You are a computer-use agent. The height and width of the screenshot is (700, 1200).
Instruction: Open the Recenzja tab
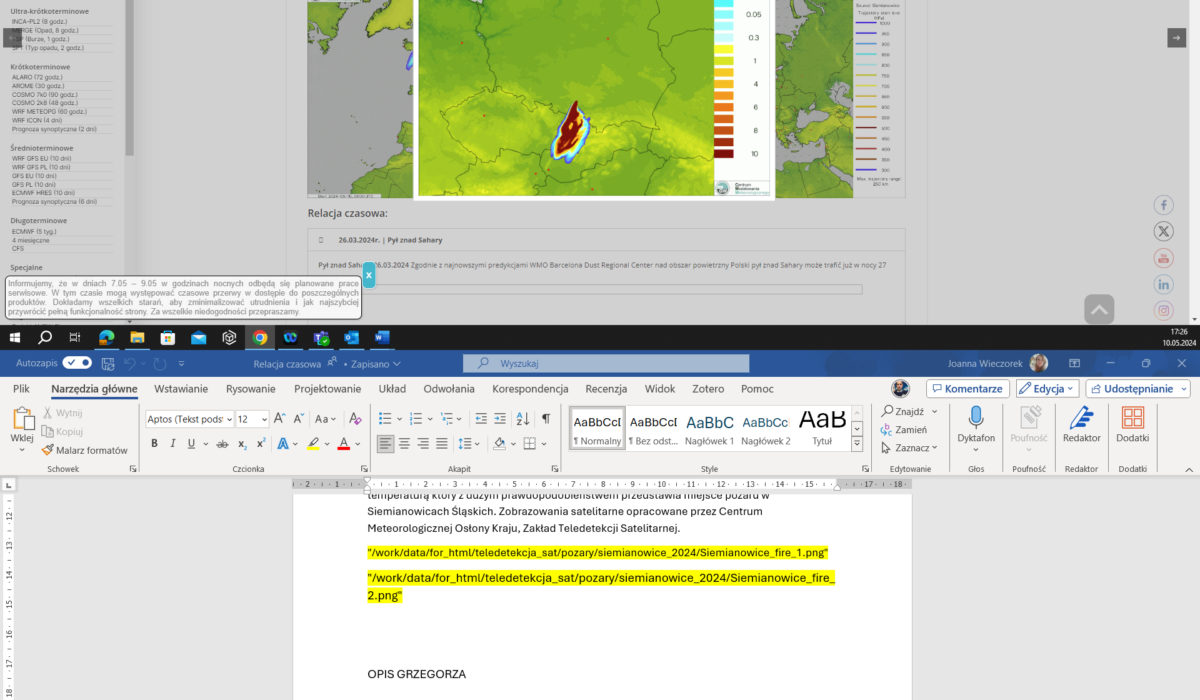point(606,388)
